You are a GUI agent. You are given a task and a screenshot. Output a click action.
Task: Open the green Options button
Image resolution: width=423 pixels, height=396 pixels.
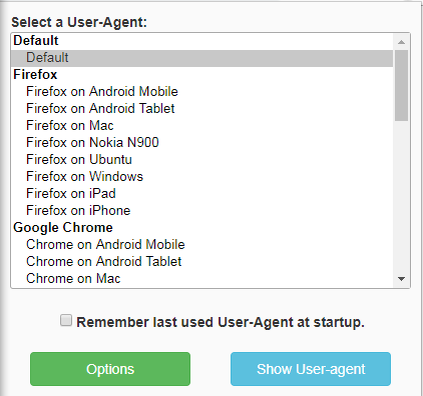110,369
